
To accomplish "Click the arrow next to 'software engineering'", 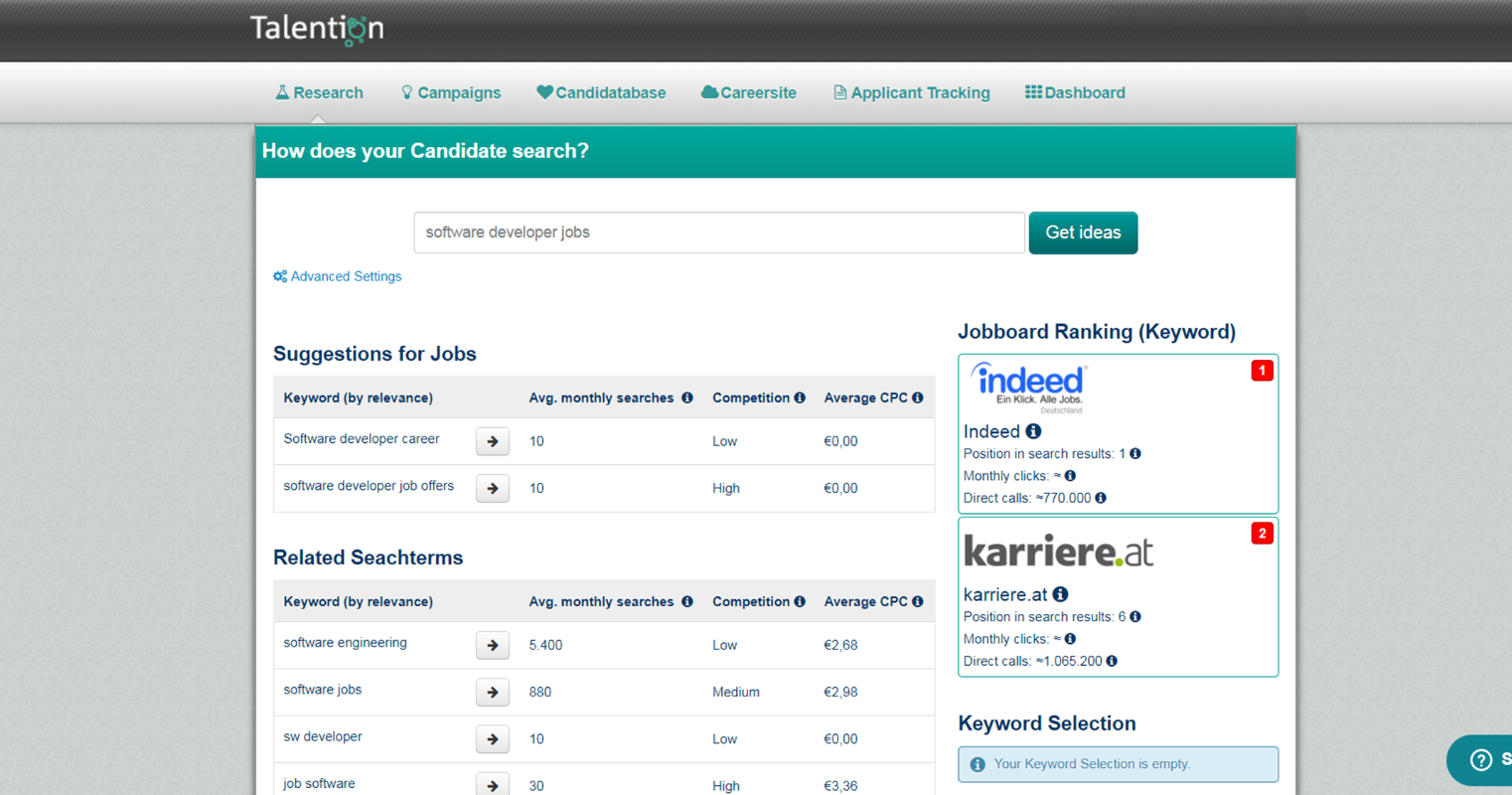I will 492,645.
